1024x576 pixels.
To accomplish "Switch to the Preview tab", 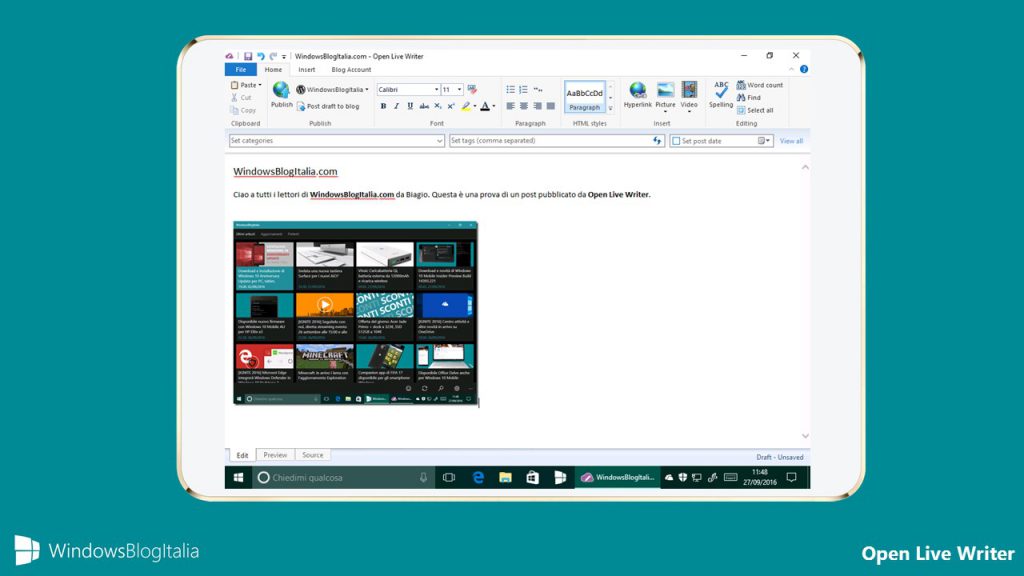I will 275,455.
